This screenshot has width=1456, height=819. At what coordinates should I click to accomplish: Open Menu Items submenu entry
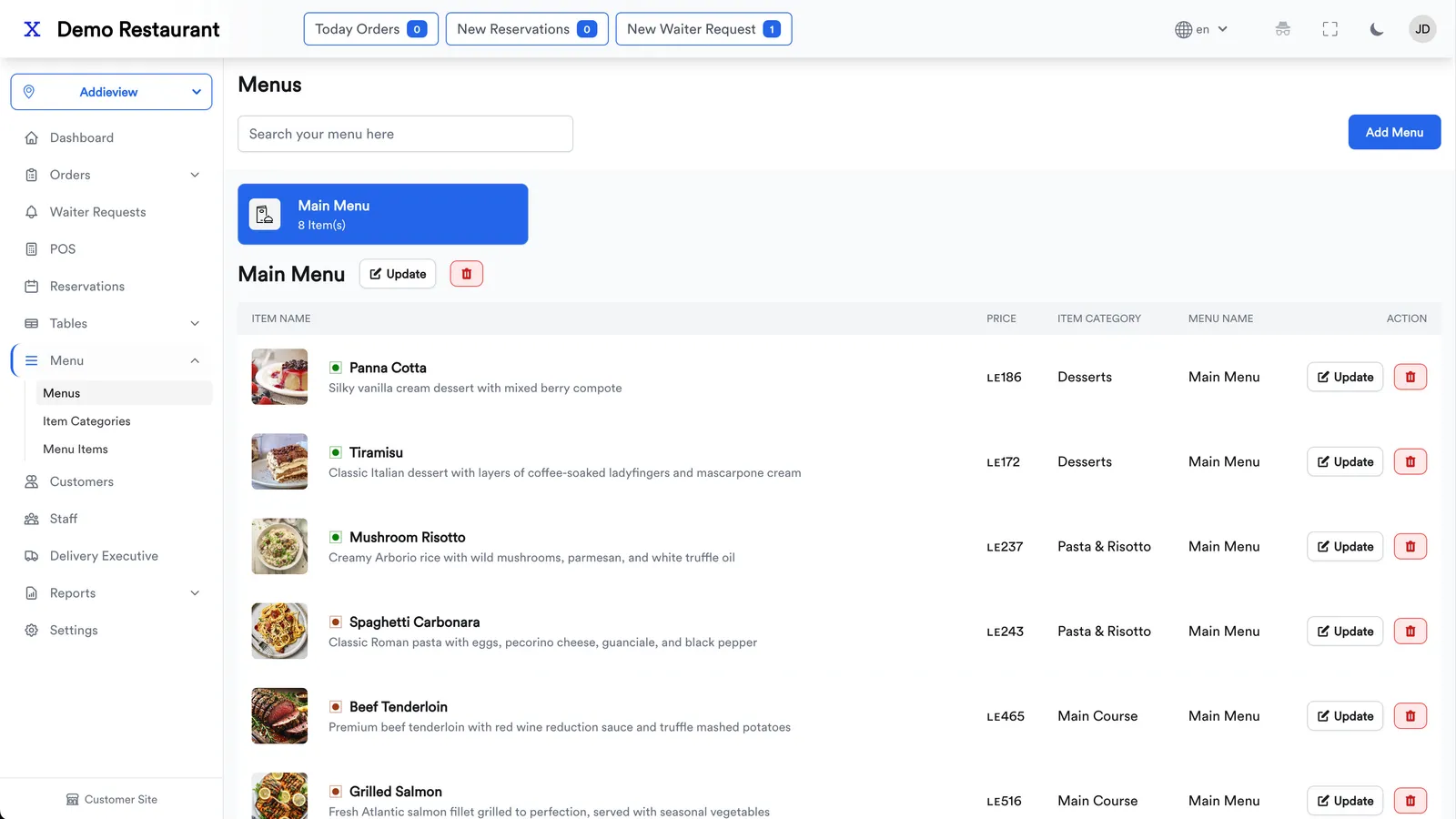pos(76,450)
